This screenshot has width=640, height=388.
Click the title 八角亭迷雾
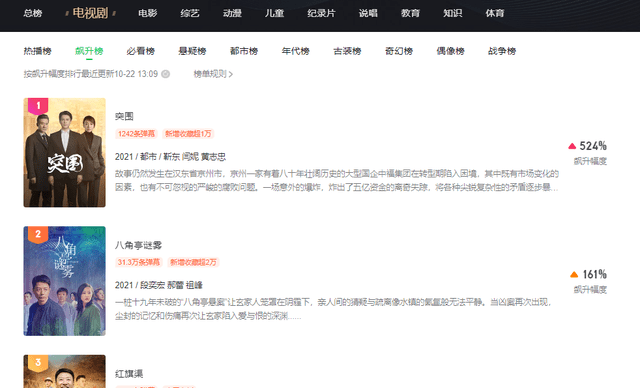pos(138,245)
